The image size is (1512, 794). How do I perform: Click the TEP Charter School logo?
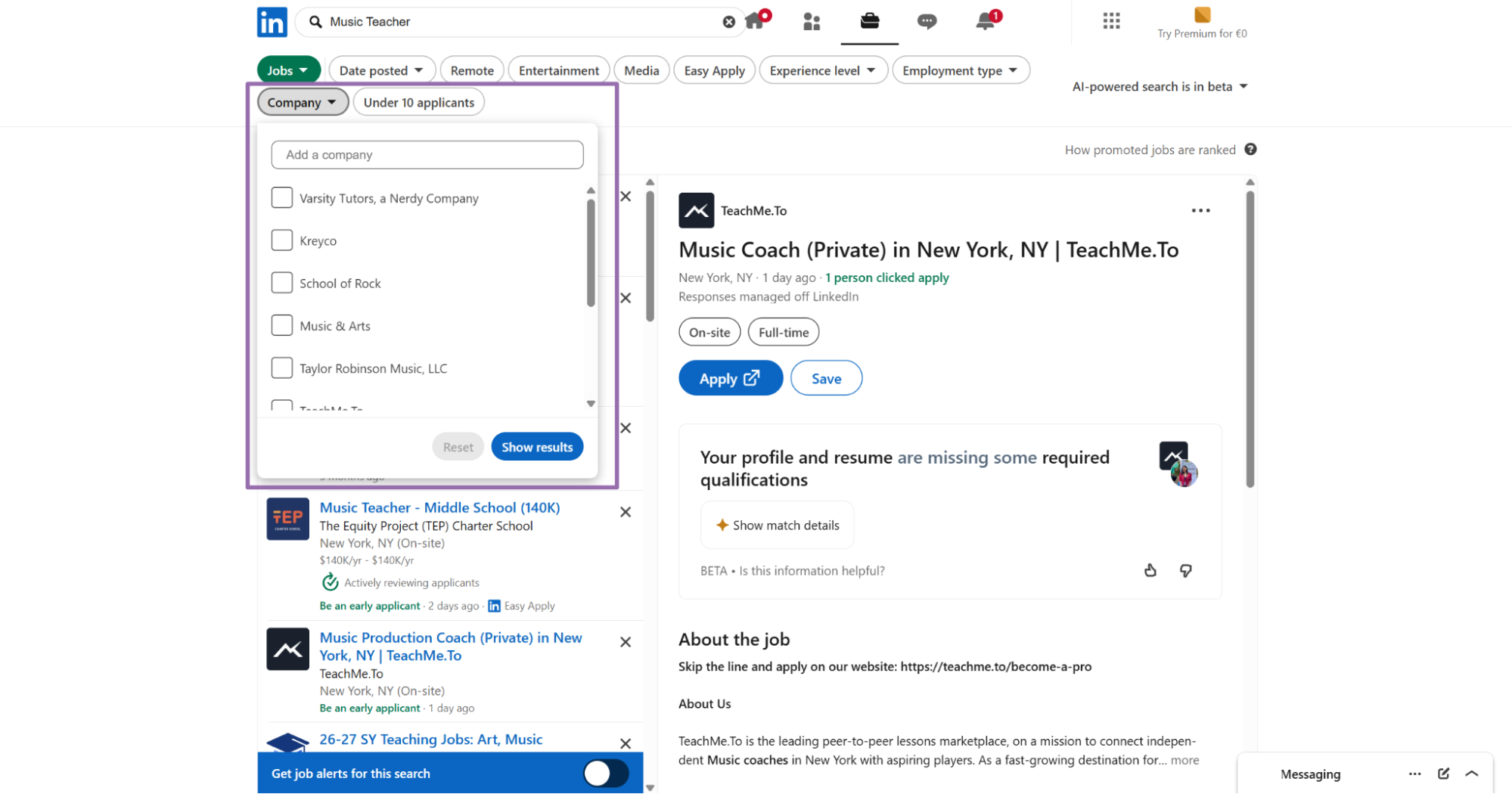point(287,519)
